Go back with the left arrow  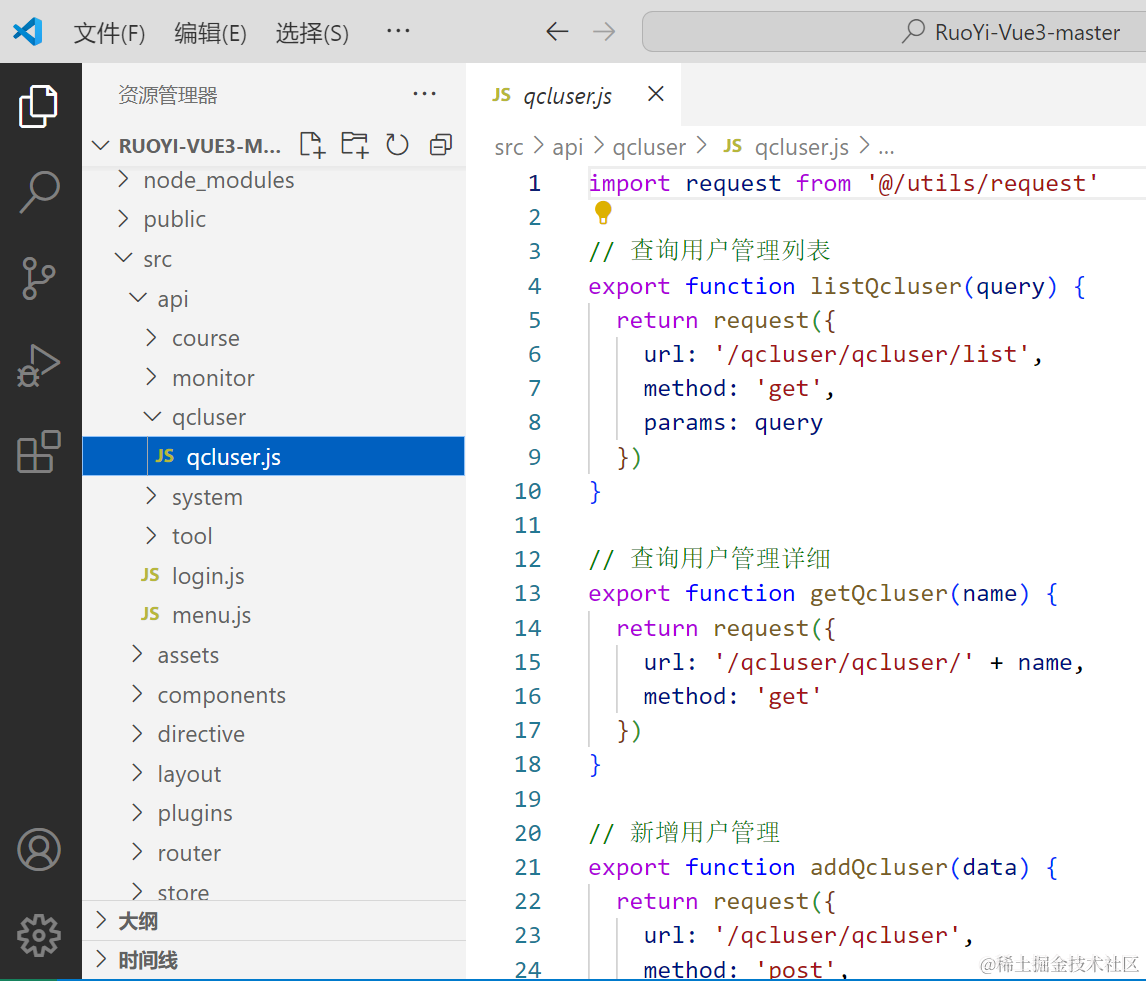557,31
